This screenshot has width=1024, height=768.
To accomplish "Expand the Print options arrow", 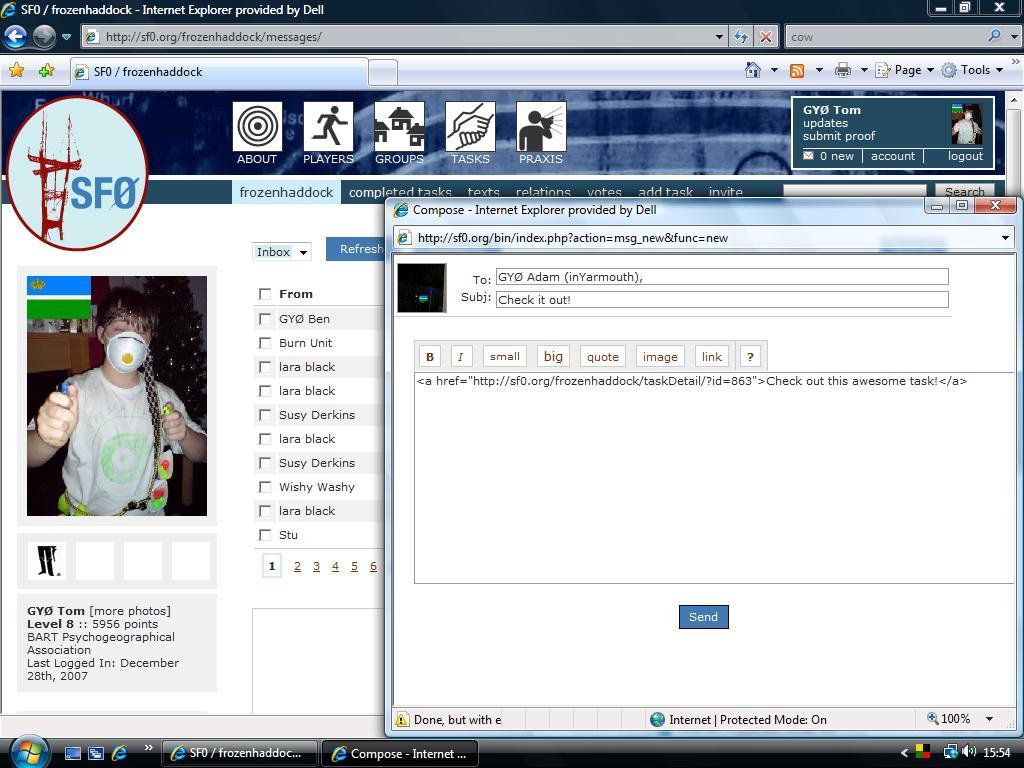I will 863,70.
